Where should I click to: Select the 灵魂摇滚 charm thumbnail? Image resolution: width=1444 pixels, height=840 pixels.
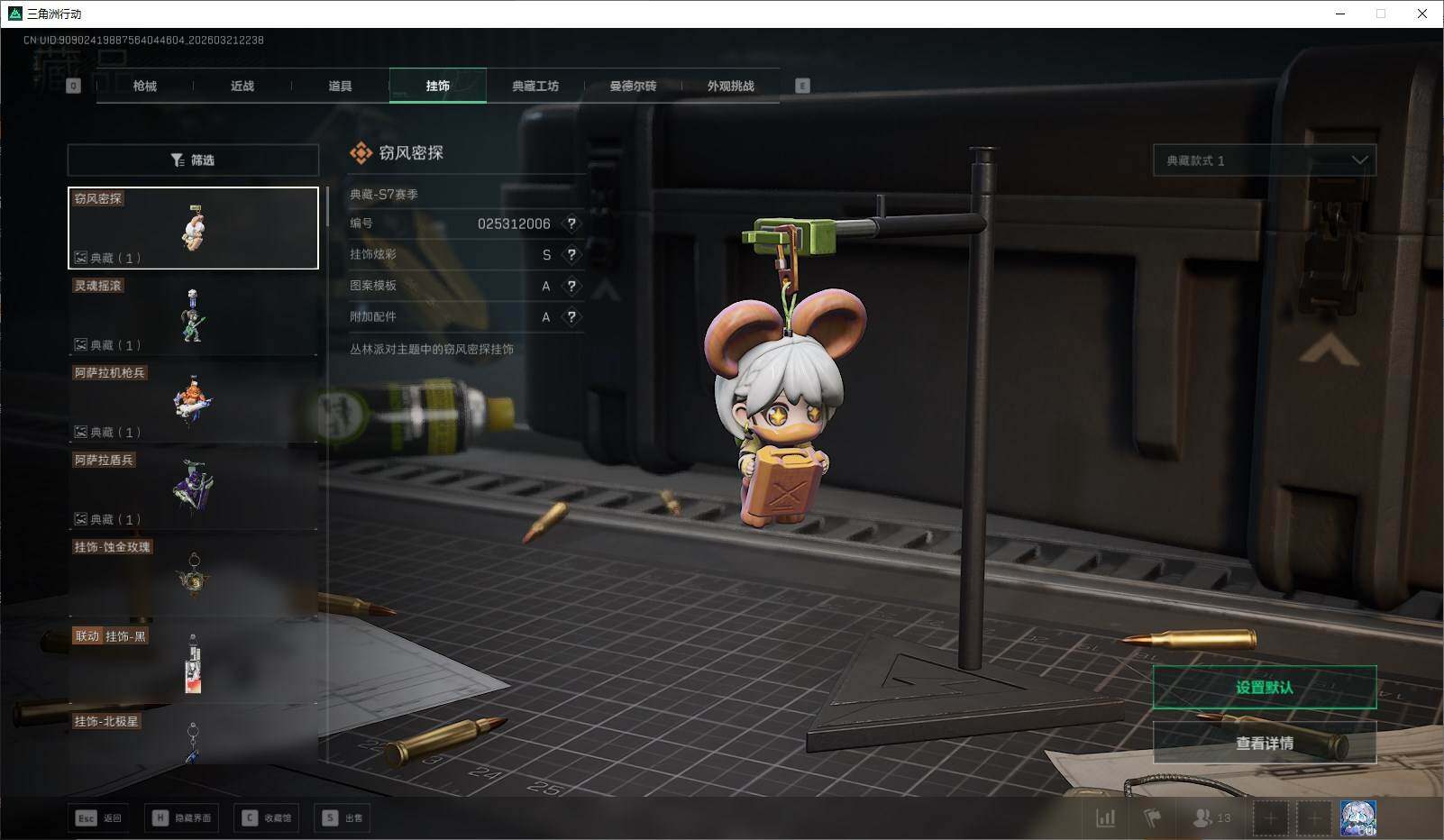point(193,315)
